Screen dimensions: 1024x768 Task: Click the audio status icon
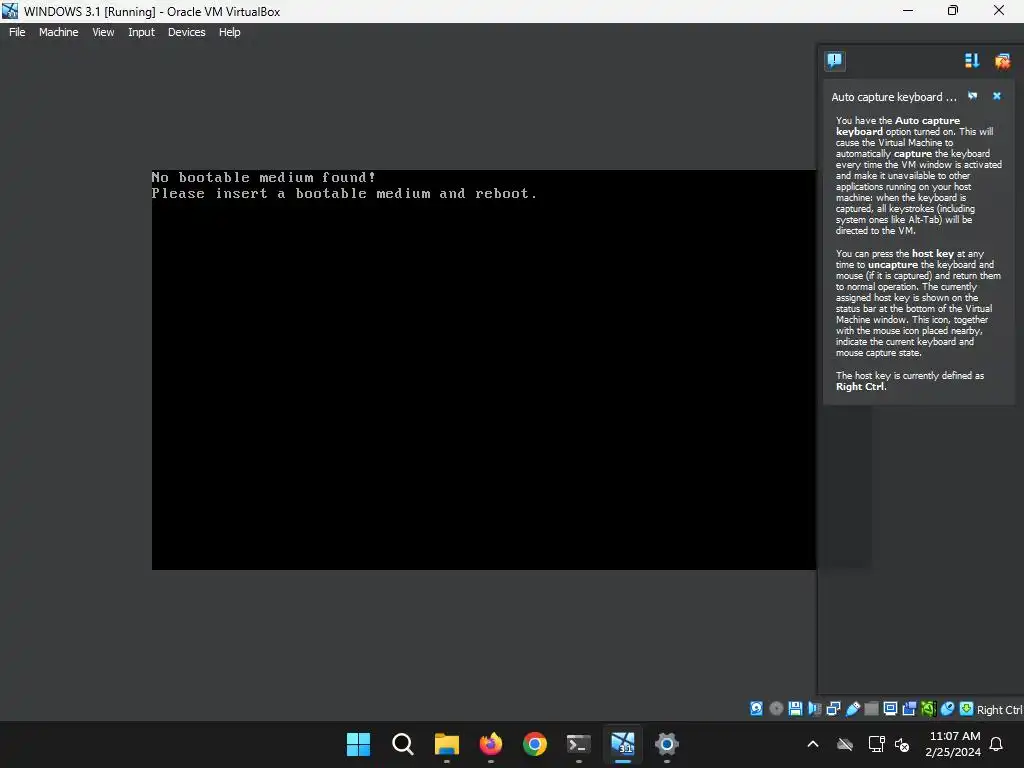click(815, 709)
